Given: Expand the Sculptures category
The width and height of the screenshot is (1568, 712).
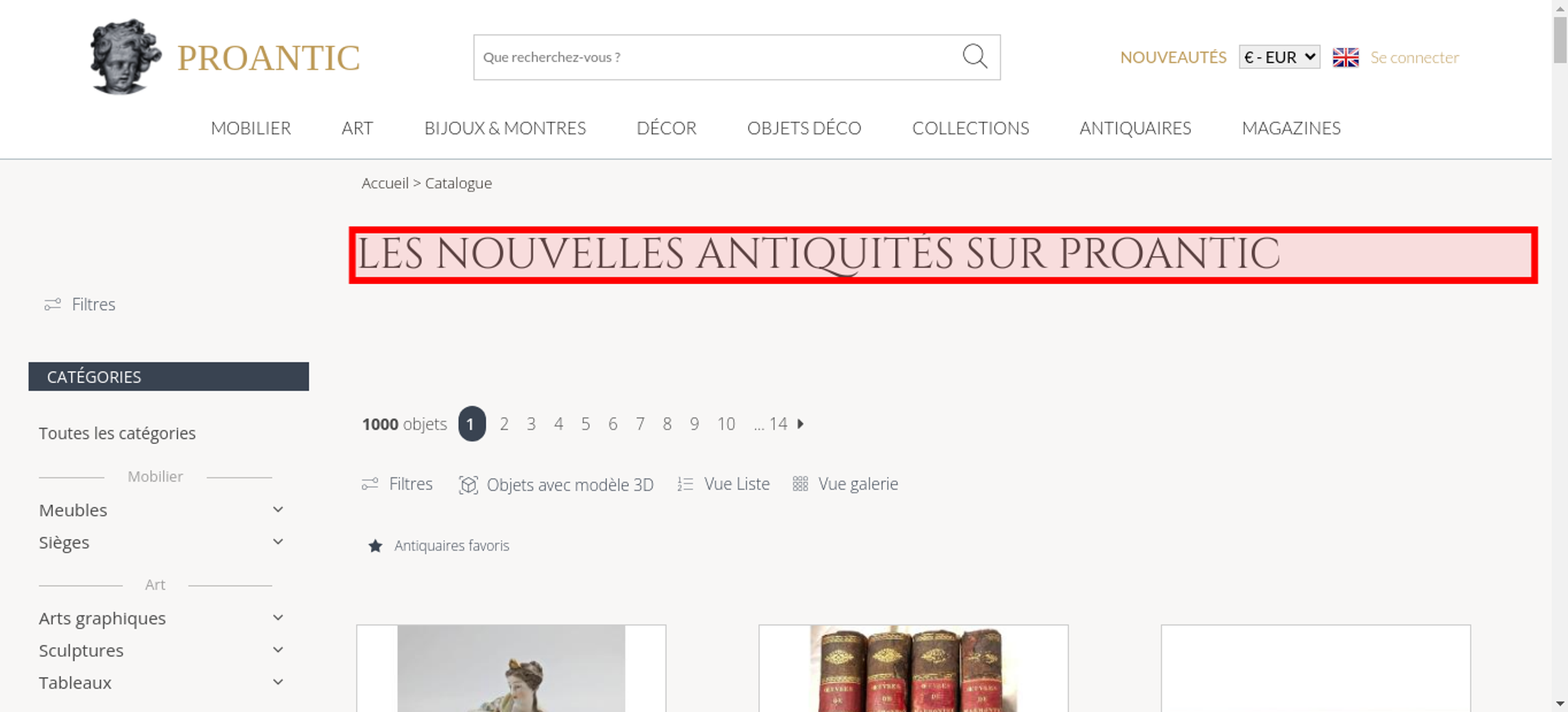Looking at the screenshot, I should pyautogui.click(x=278, y=650).
